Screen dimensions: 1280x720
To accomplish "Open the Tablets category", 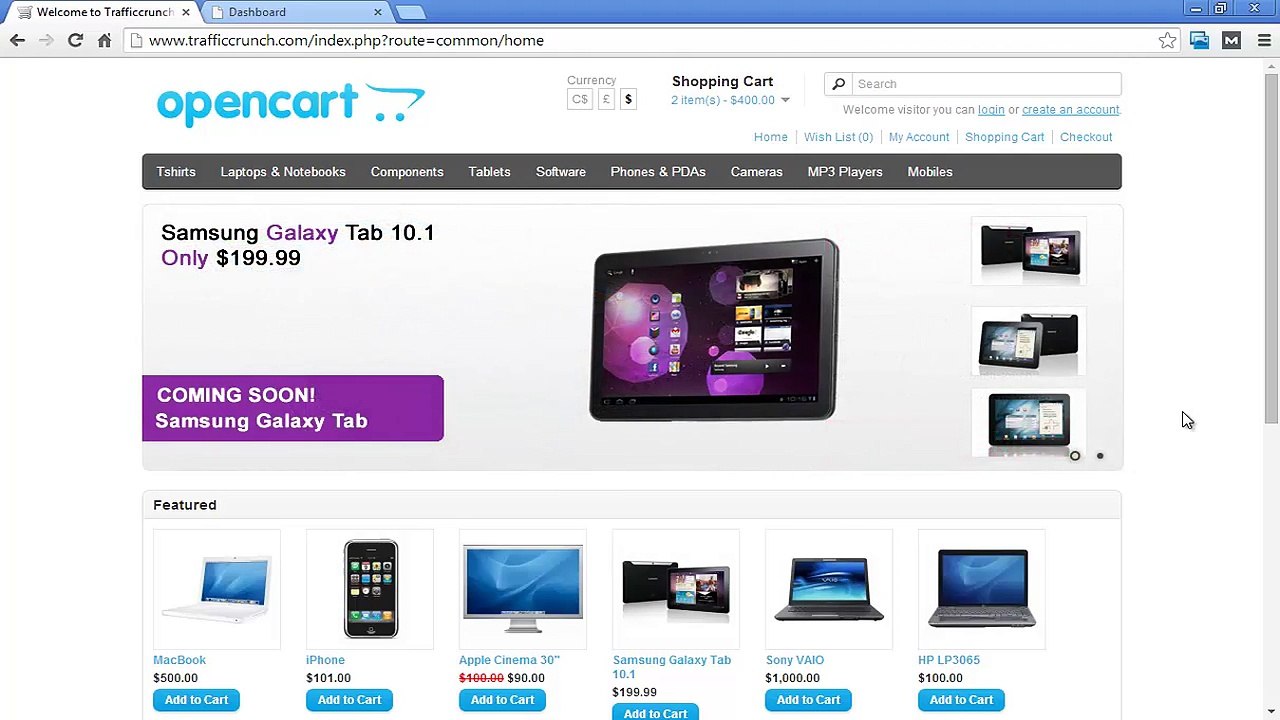I will pyautogui.click(x=489, y=172).
